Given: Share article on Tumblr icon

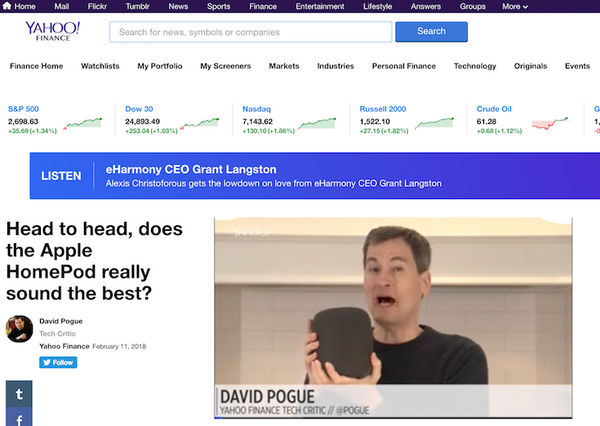Looking at the screenshot, I should click(20, 393).
